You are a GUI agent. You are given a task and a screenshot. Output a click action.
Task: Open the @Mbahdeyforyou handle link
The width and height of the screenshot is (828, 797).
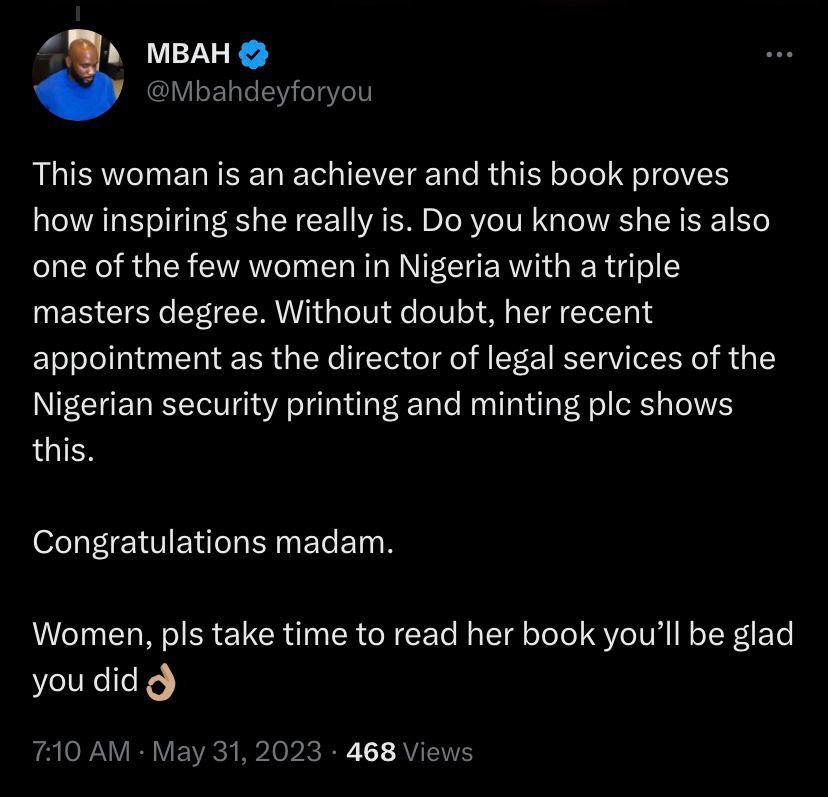[x=259, y=92]
